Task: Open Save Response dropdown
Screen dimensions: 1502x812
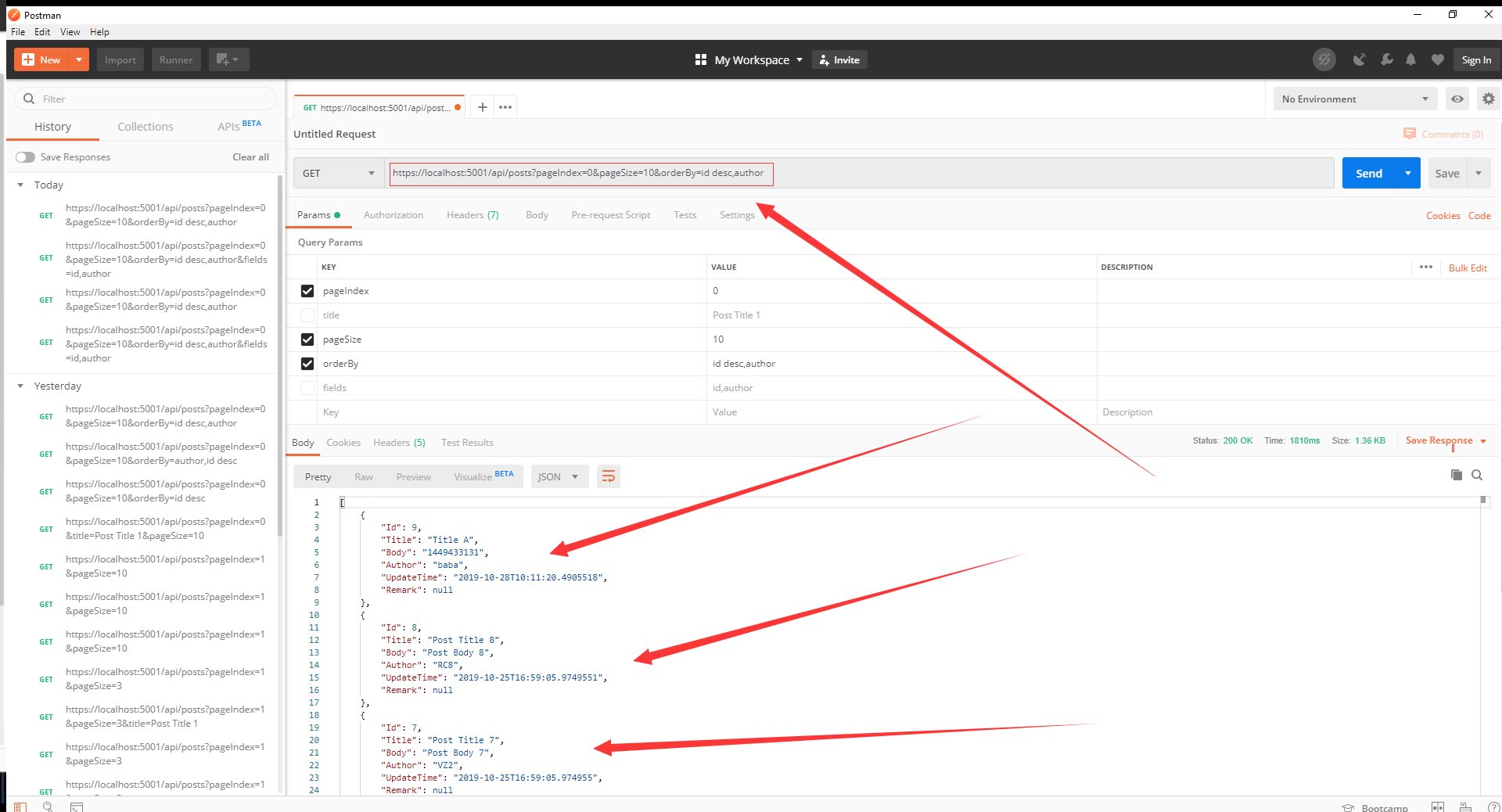Action: [1446, 440]
